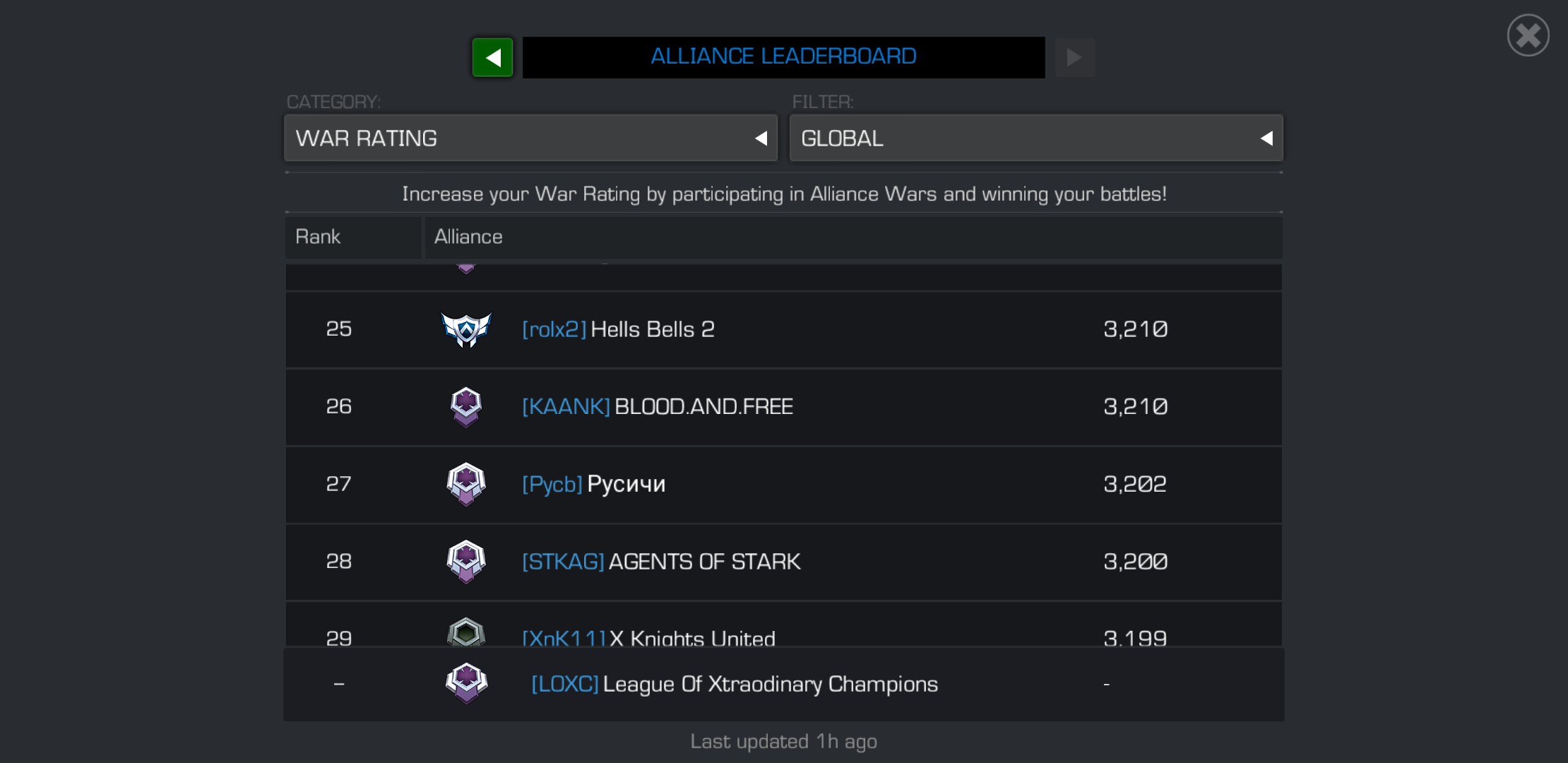Screen dimensions: 1568x763
Task: Open the WAR RATING category dropdown
Action: point(530,138)
